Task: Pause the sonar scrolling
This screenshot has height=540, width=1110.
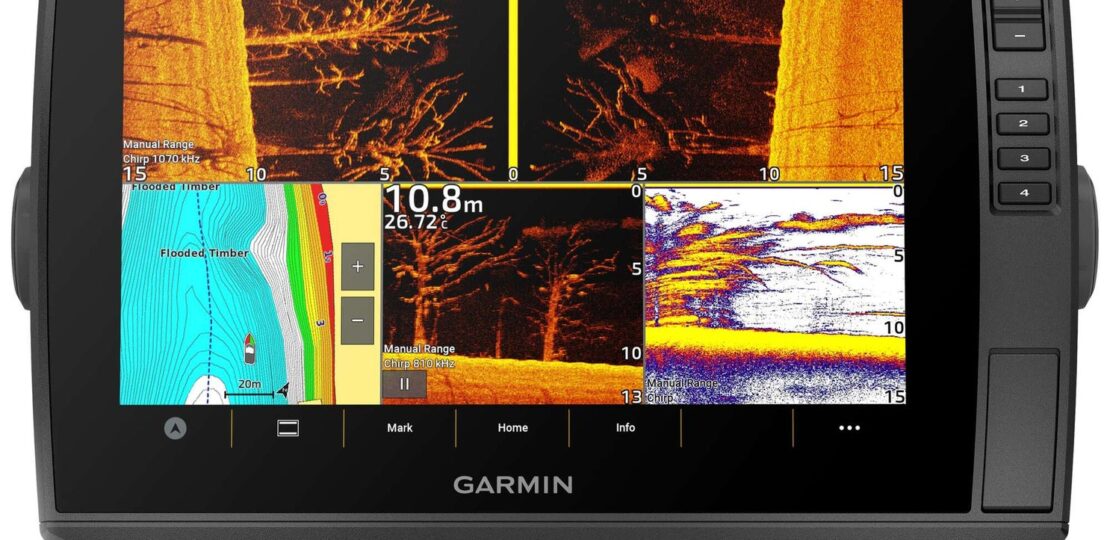Action: pos(405,384)
